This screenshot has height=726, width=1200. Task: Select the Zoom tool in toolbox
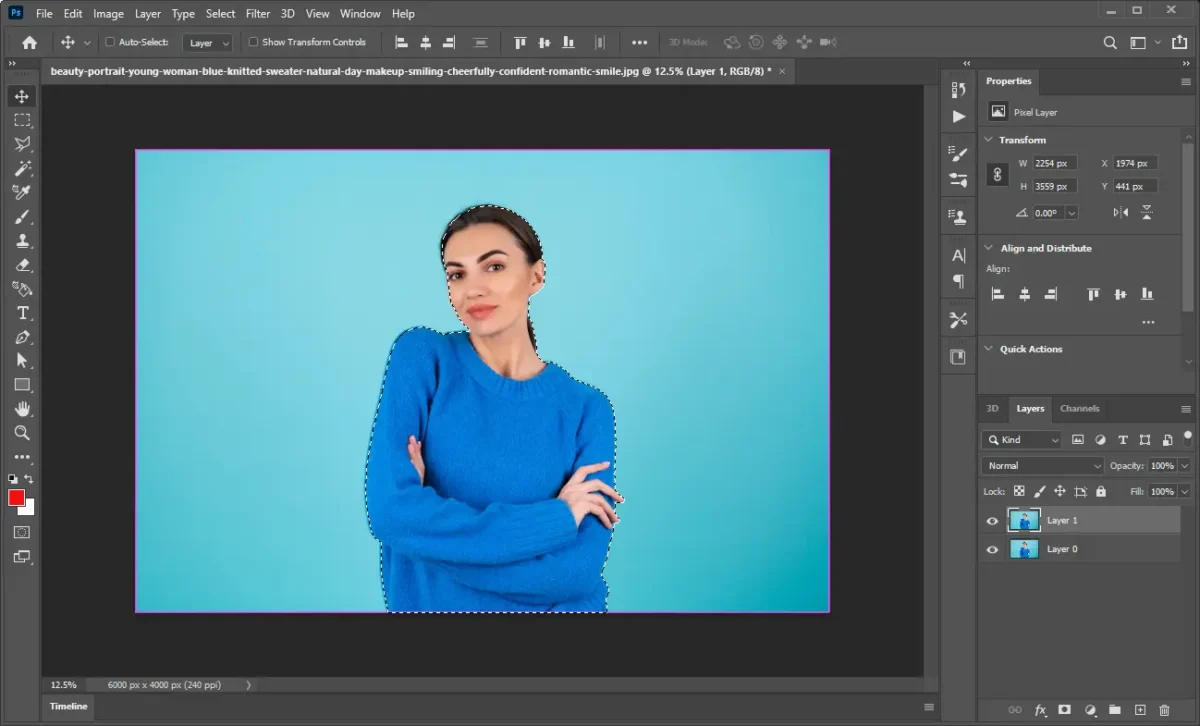click(x=22, y=433)
